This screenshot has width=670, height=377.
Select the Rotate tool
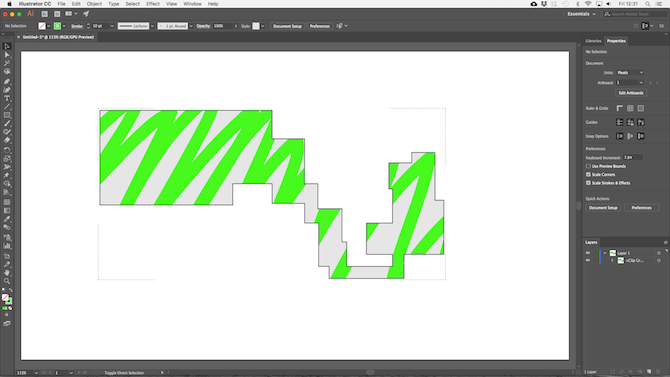tap(7, 150)
